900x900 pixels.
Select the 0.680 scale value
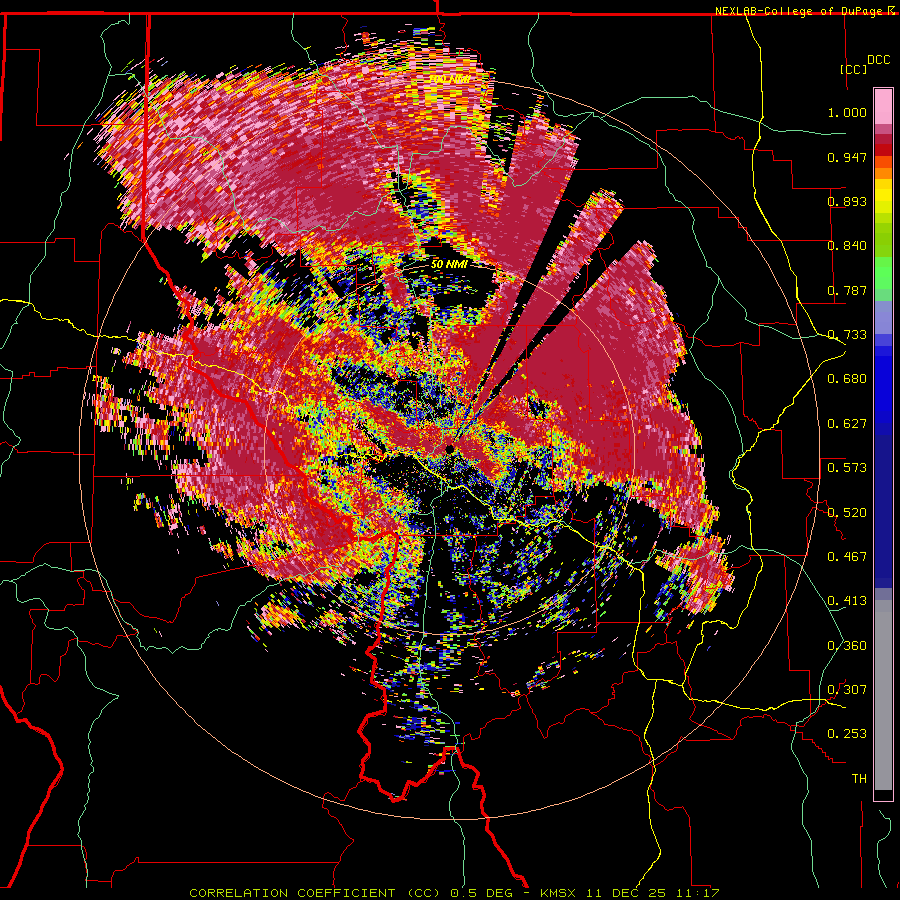tap(847, 379)
